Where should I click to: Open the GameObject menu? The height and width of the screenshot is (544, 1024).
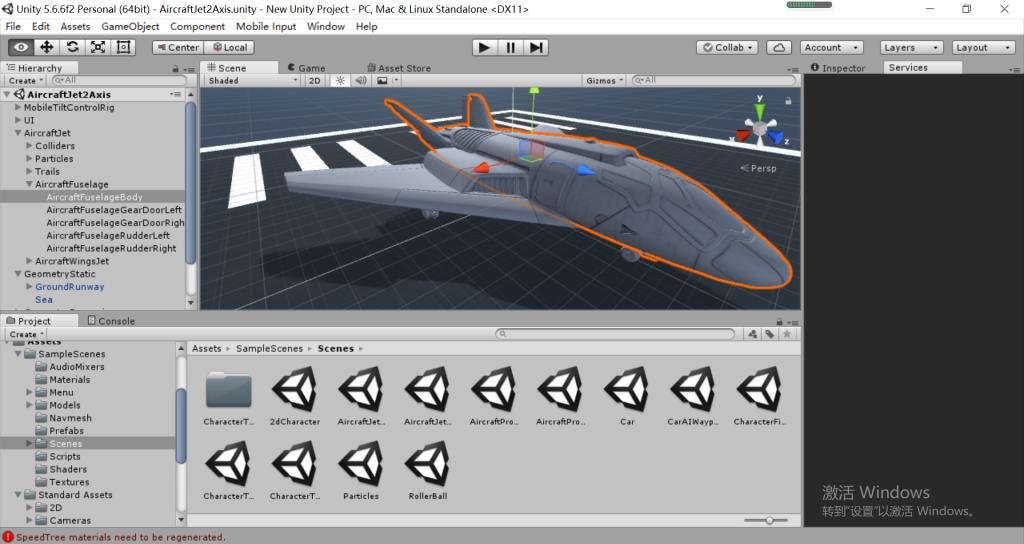[x=130, y=26]
